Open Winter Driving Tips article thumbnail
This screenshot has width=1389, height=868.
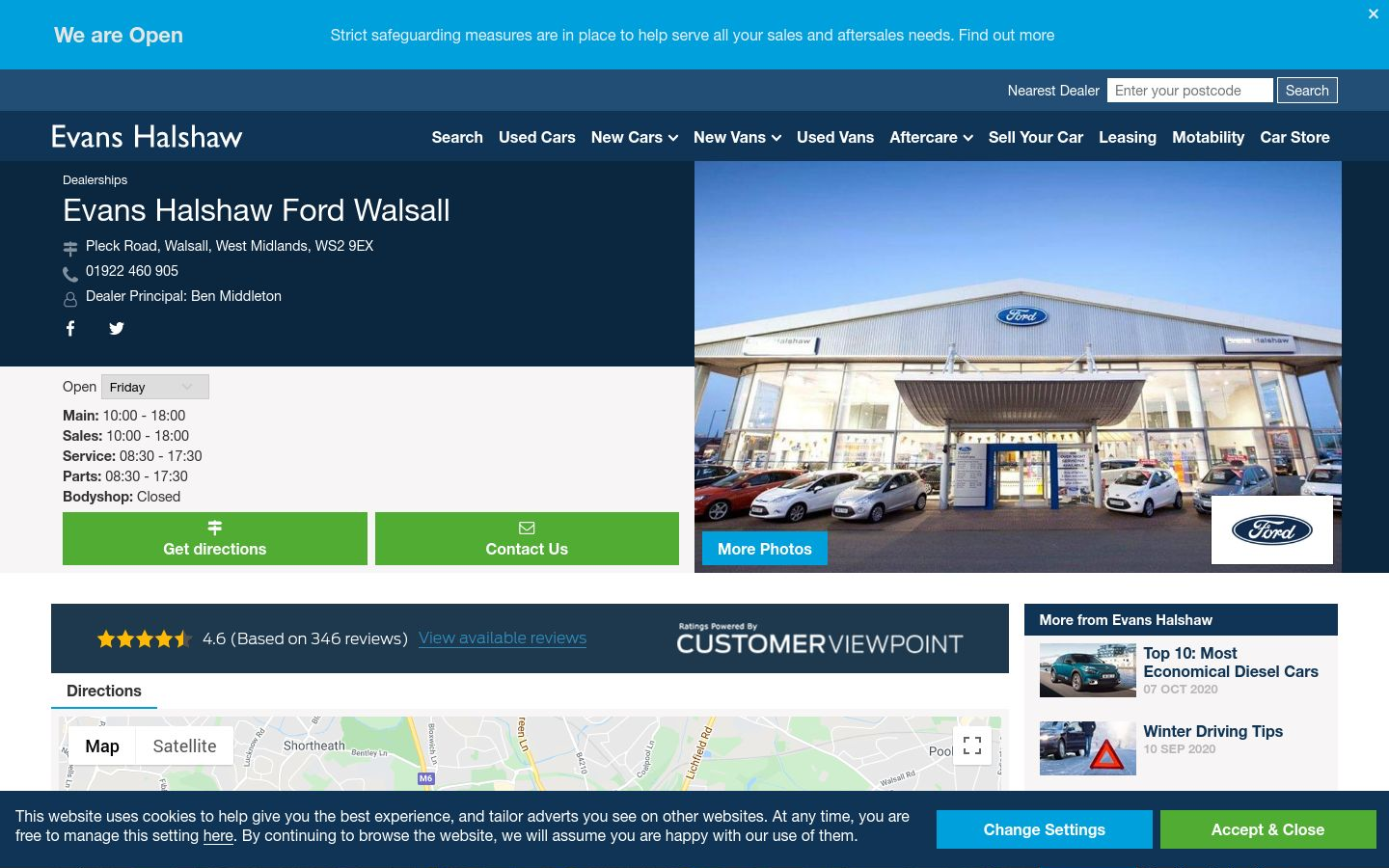(1088, 748)
